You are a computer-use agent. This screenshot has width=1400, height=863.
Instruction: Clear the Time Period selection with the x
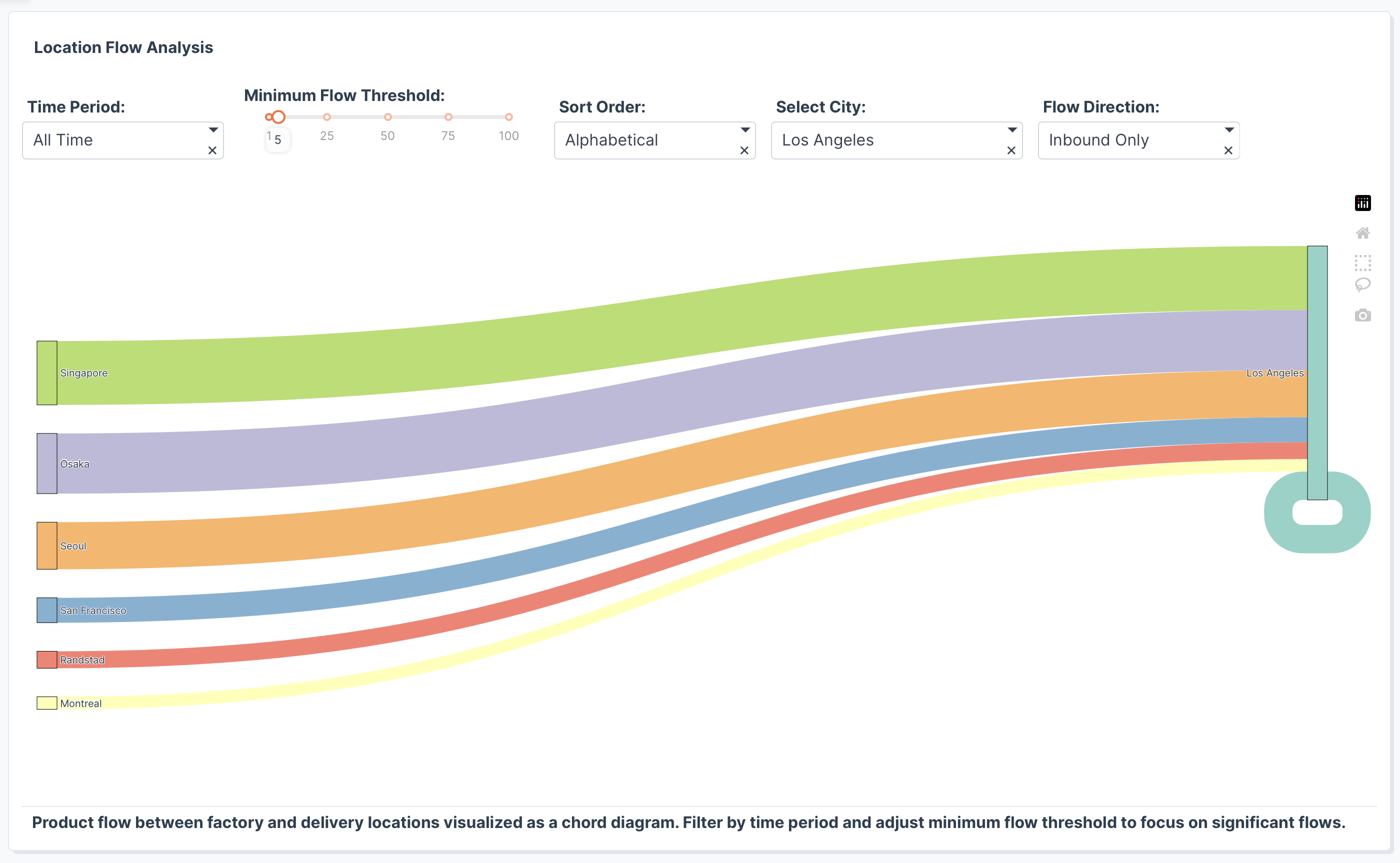click(x=212, y=150)
